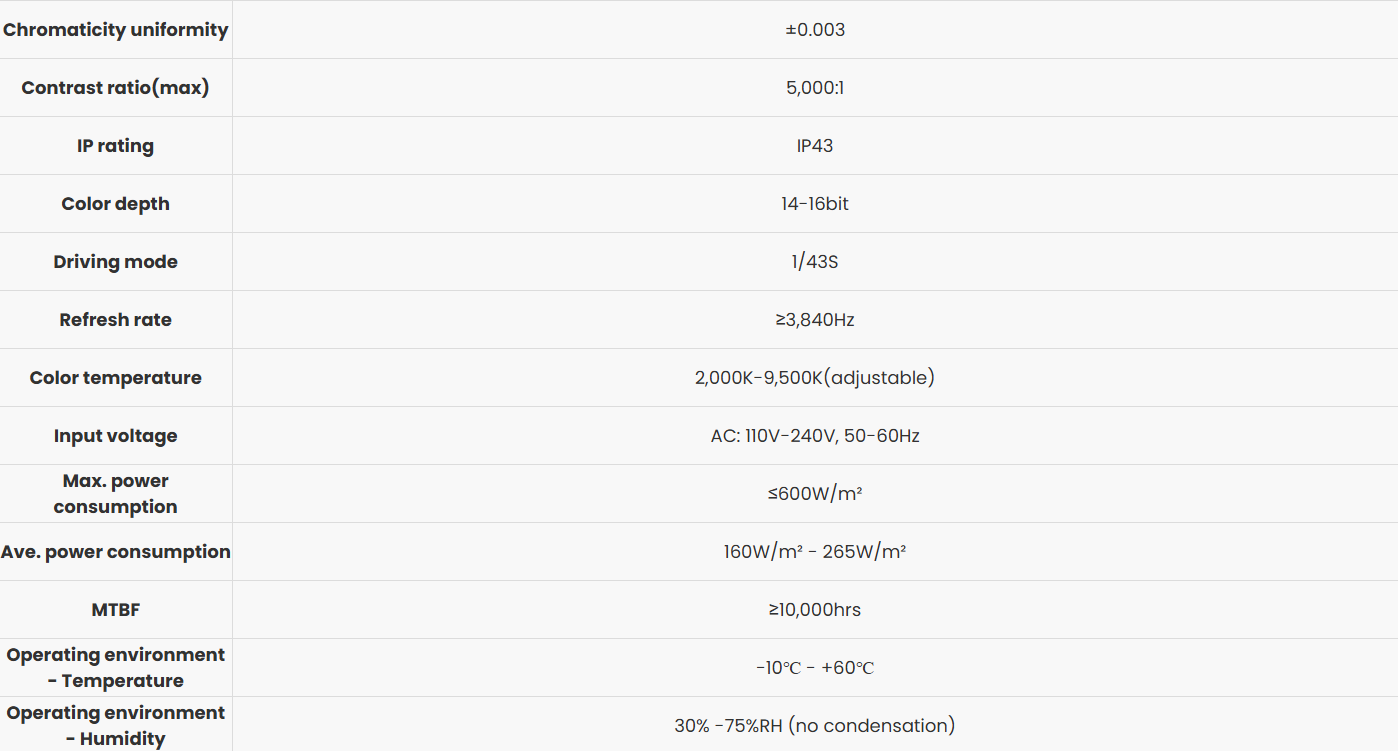Select the AC: 110V-240V, 50-60Hz value
The height and width of the screenshot is (751, 1398).
point(815,436)
